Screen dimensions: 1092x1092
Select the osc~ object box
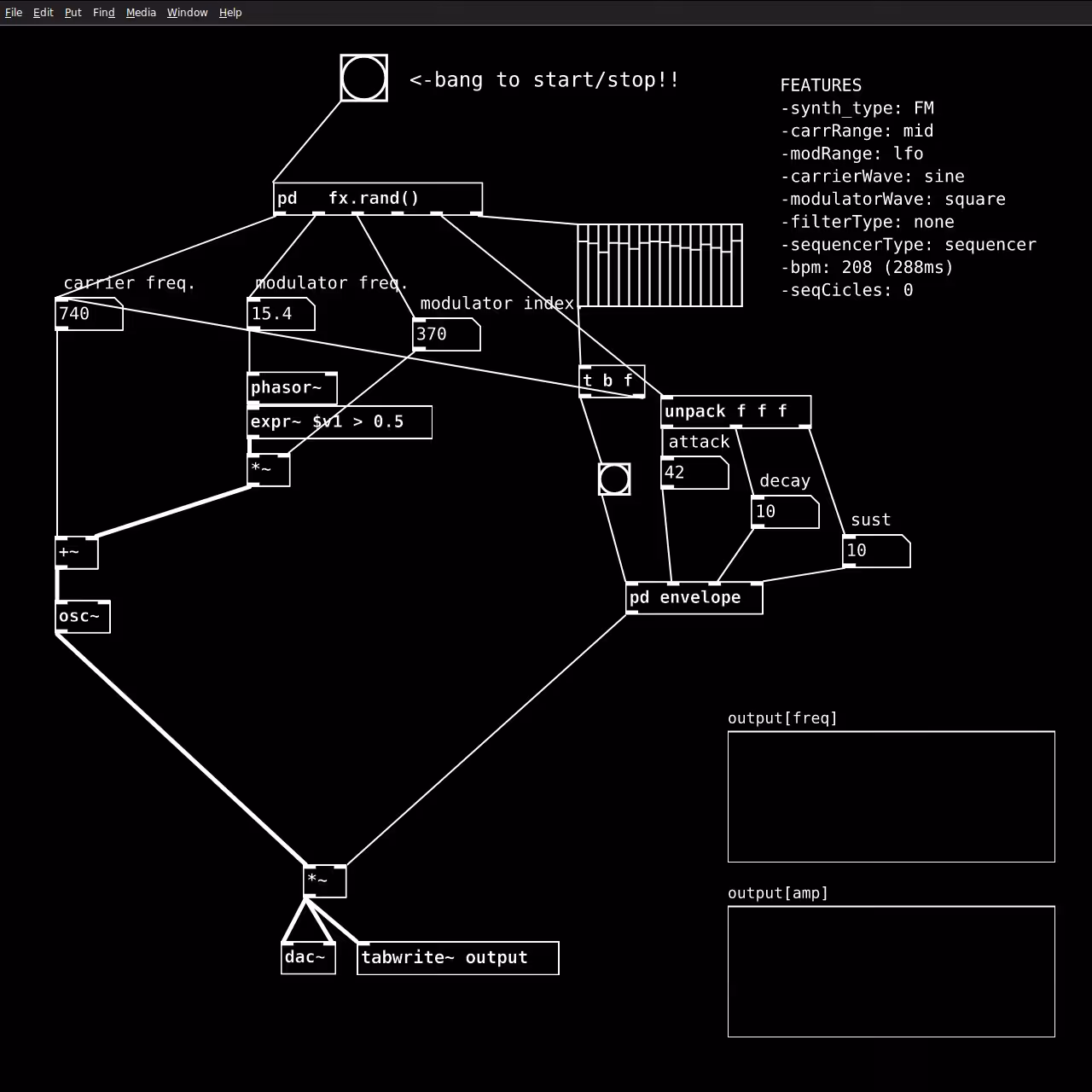tap(83, 617)
